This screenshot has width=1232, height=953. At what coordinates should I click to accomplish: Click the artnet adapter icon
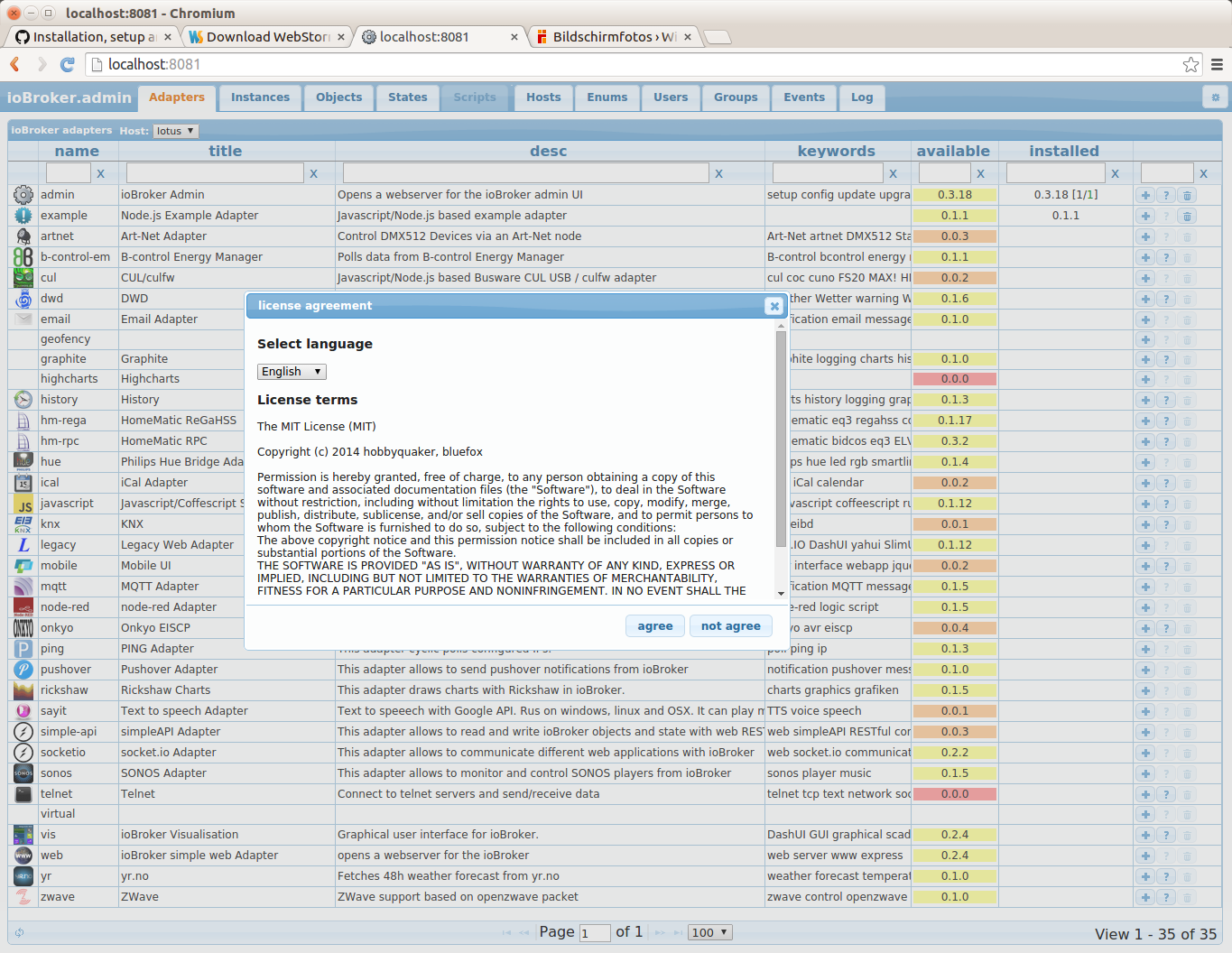coord(23,236)
